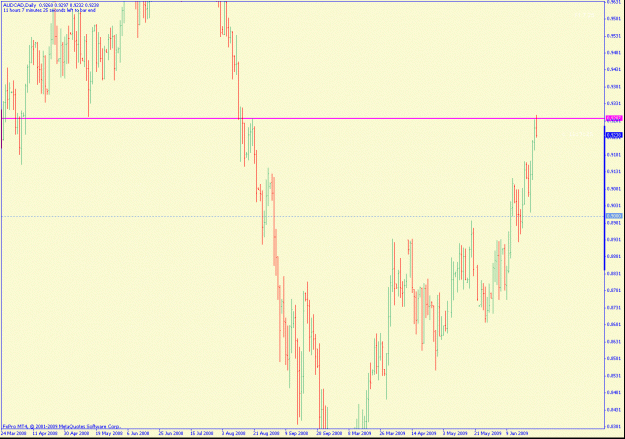625x439 pixels.
Task: Click the 0.8831 price axis label
Action: pyautogui.click(x=614, y=274)
